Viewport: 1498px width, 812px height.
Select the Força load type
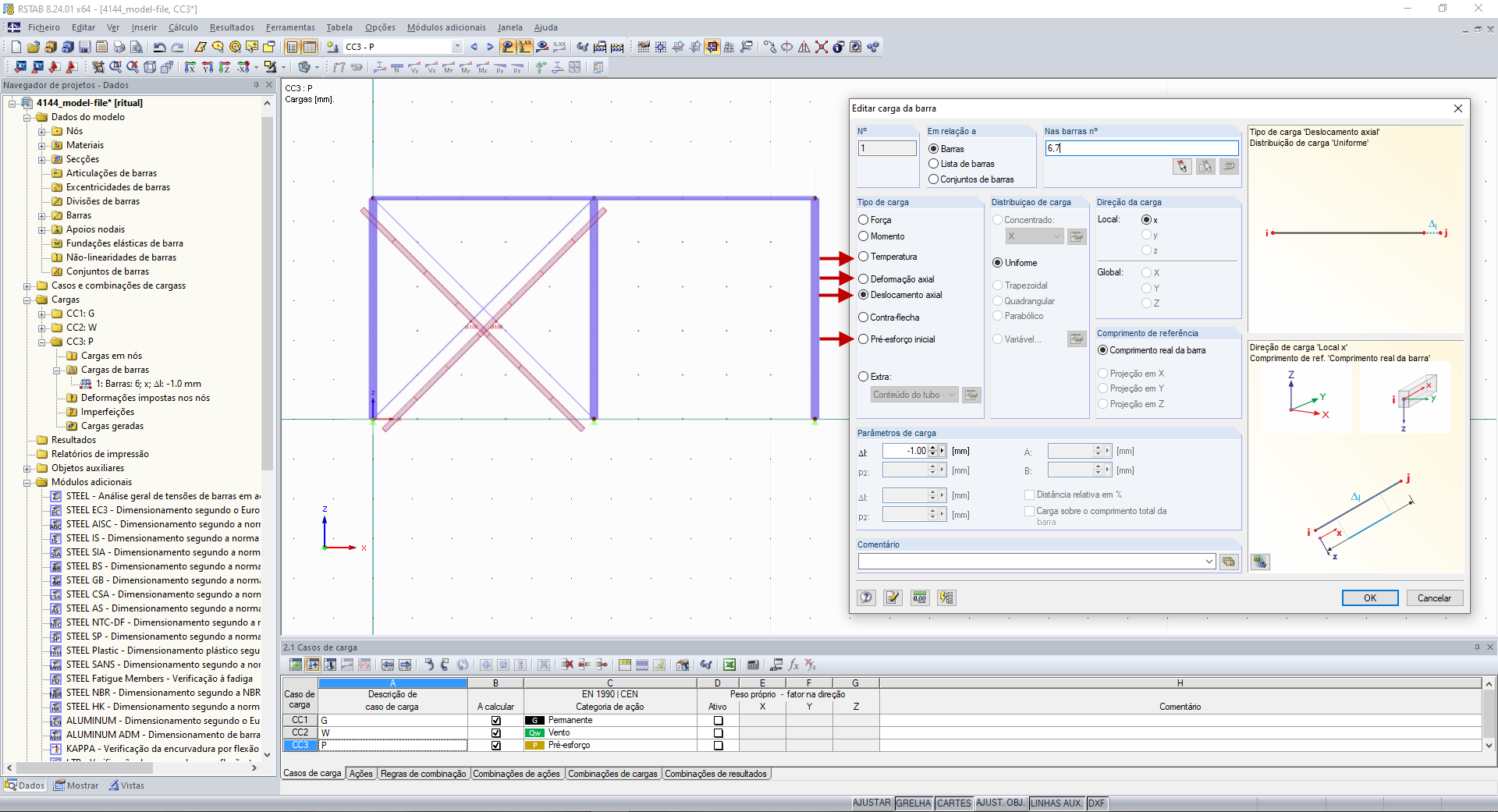864,220
